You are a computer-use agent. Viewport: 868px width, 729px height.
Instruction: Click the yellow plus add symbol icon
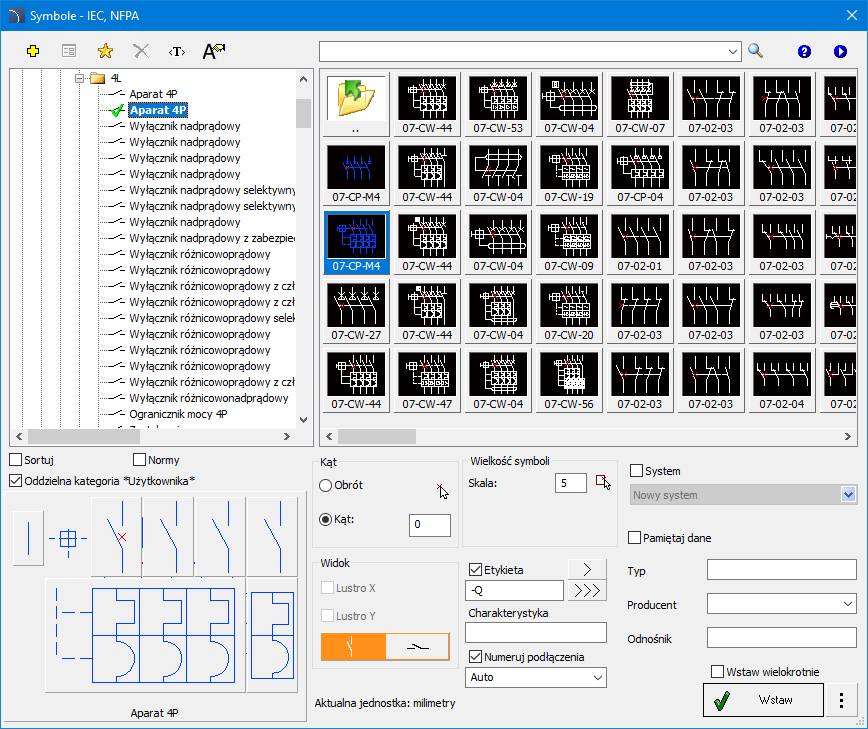pos(33,51)
